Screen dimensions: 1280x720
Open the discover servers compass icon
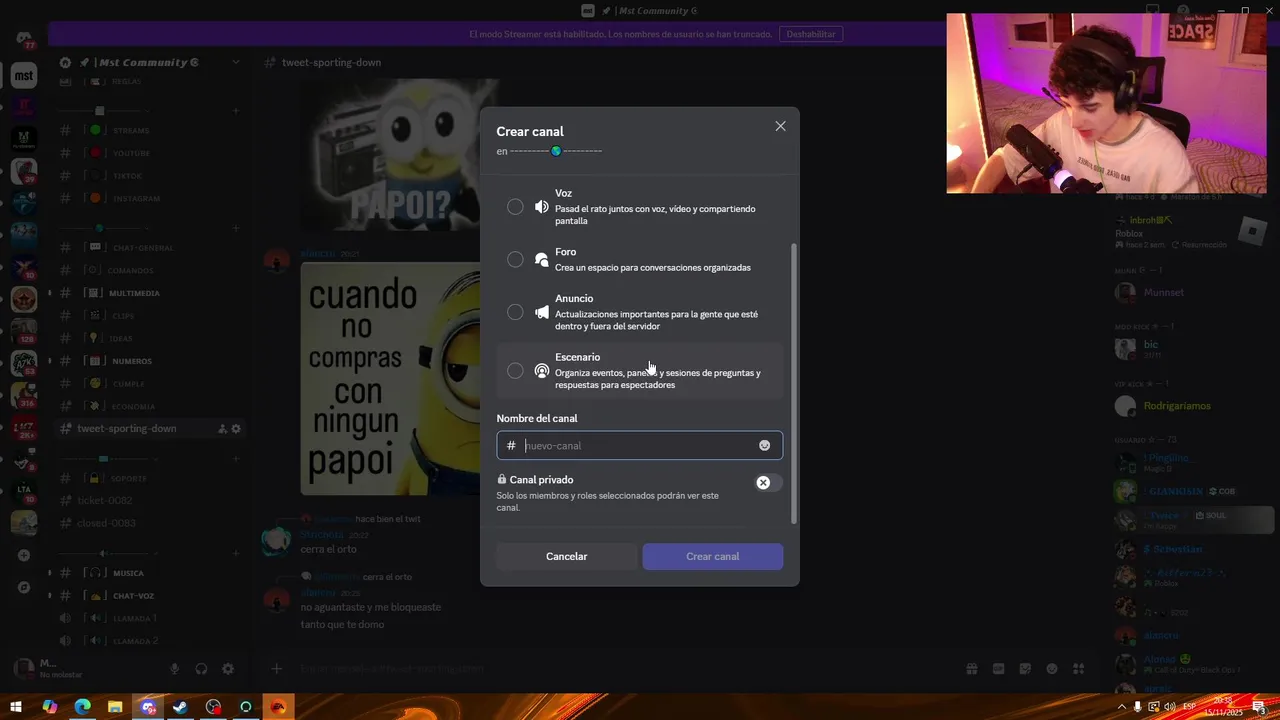click(x=24, y=587)
